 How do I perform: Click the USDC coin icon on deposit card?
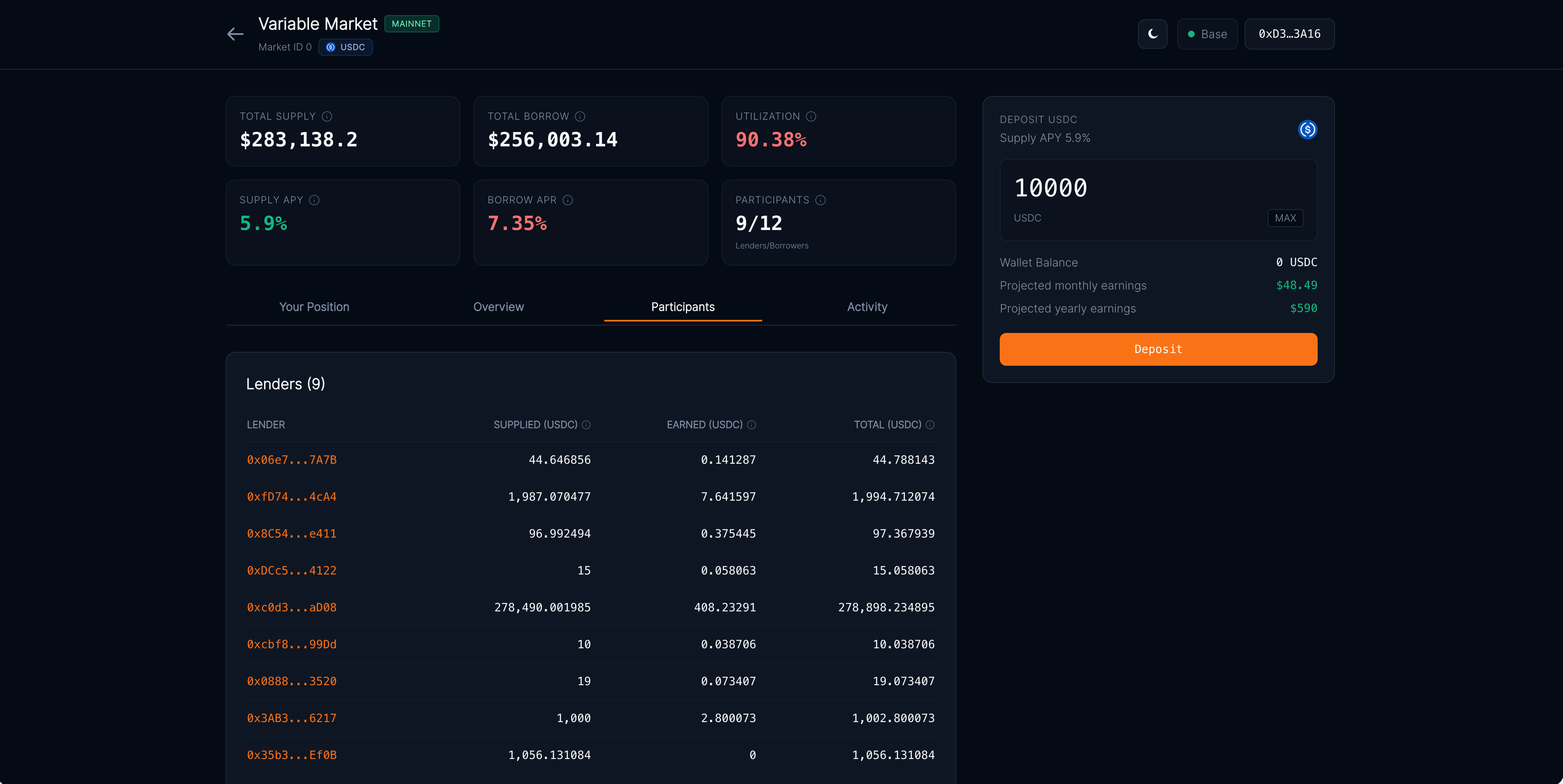(1308, 129)
